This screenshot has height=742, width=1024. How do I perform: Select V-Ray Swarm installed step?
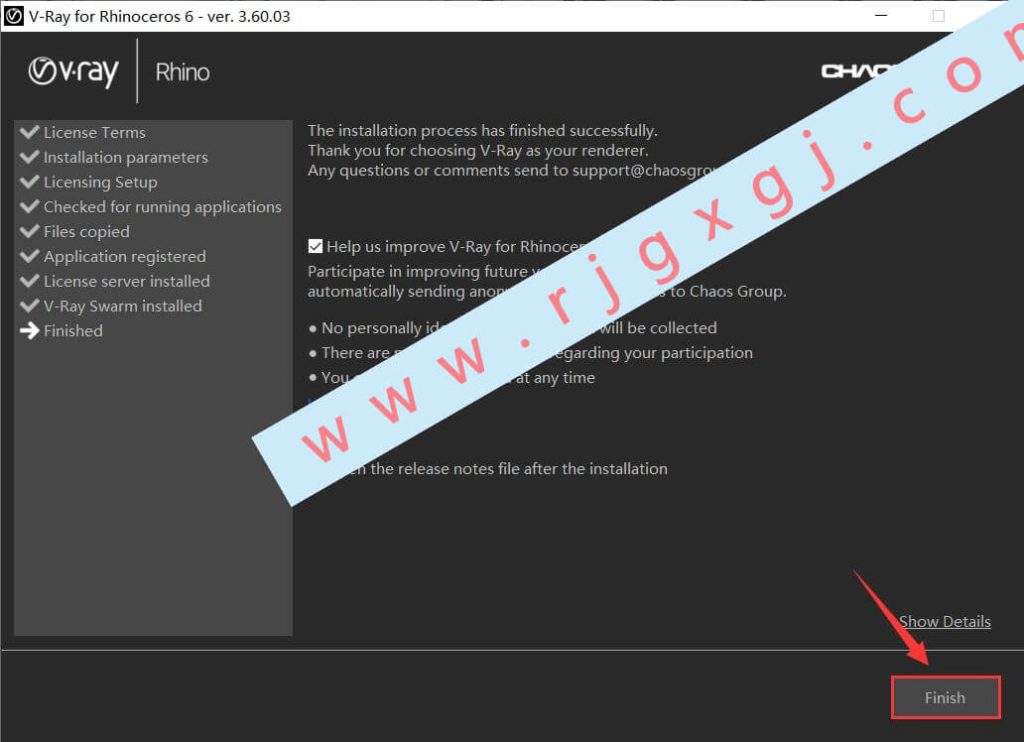pos(123,306)
